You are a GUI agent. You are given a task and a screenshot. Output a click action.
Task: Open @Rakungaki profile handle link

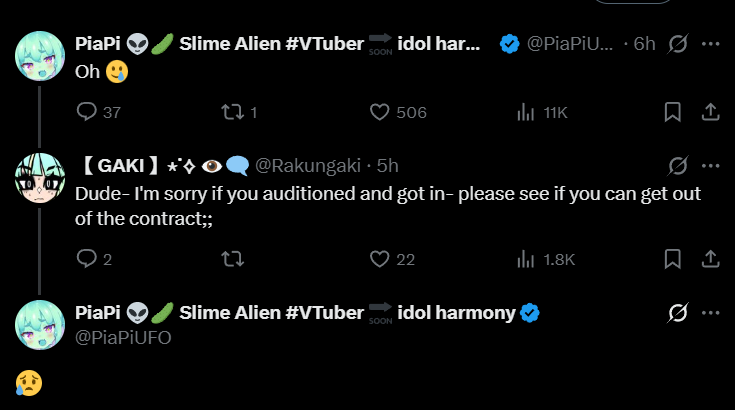click(x=308, y=165)
